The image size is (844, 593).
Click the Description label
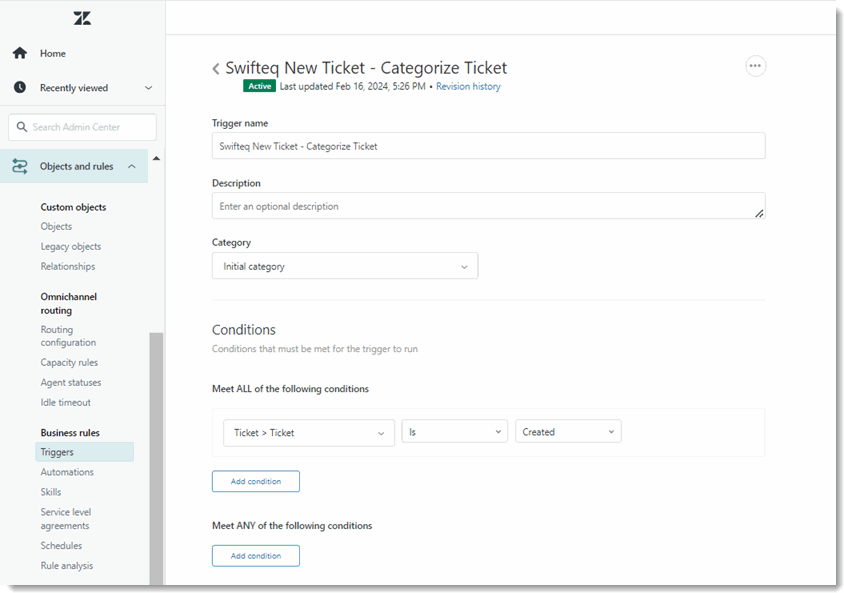click(x=236, y=183)
